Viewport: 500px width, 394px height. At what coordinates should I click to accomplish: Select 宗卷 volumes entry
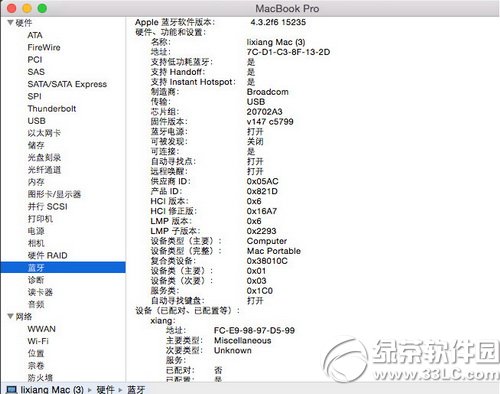click(36, 366)
